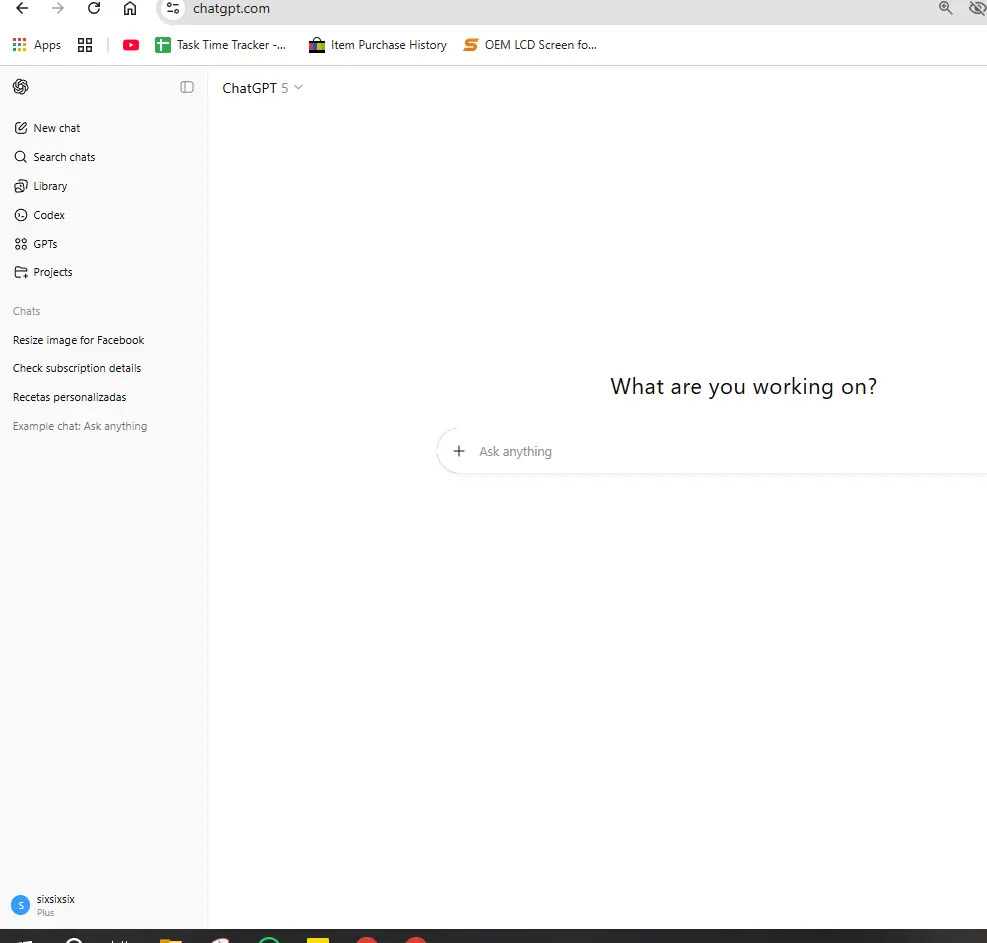Open the browser home page

tap(130, 8)
